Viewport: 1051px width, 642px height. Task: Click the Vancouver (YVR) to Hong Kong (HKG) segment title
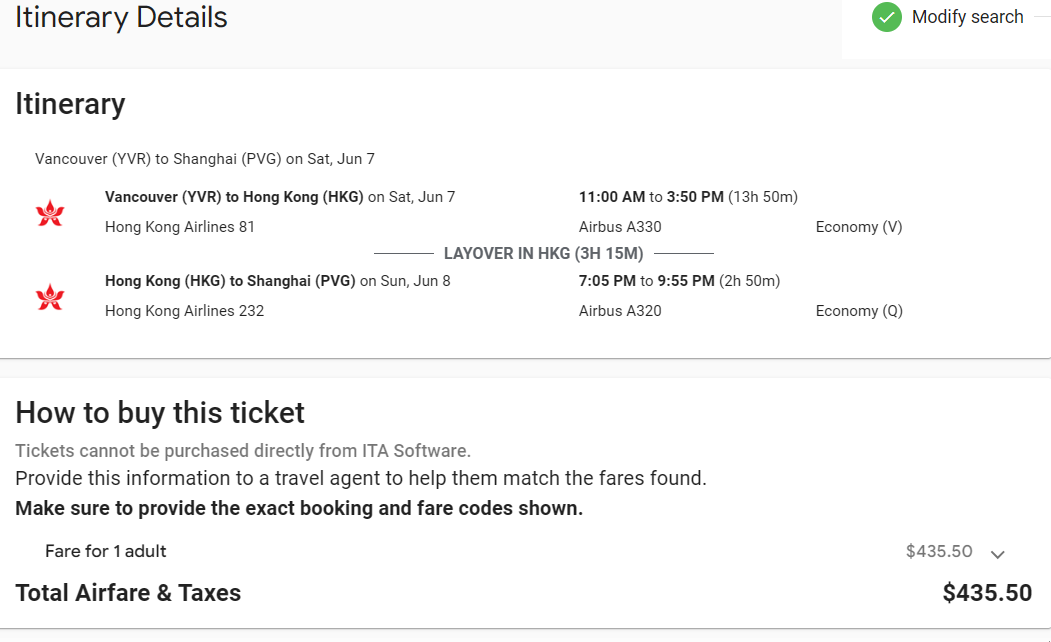click(234, 197)
